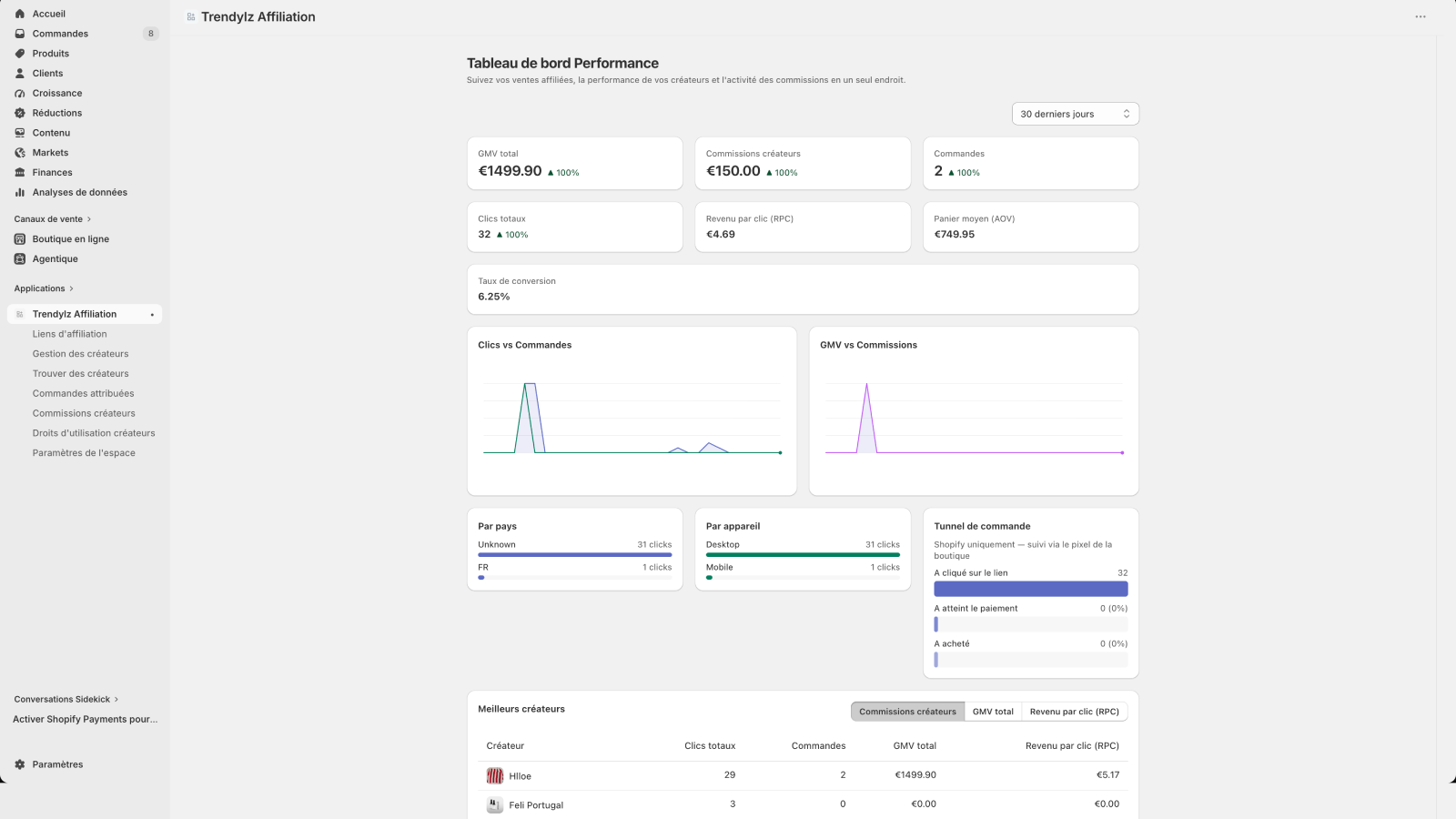The height and width of the screenshot is (819, 1456).
Task: Open the three-dot menu at top right
Action: [x=1421, y=17]
